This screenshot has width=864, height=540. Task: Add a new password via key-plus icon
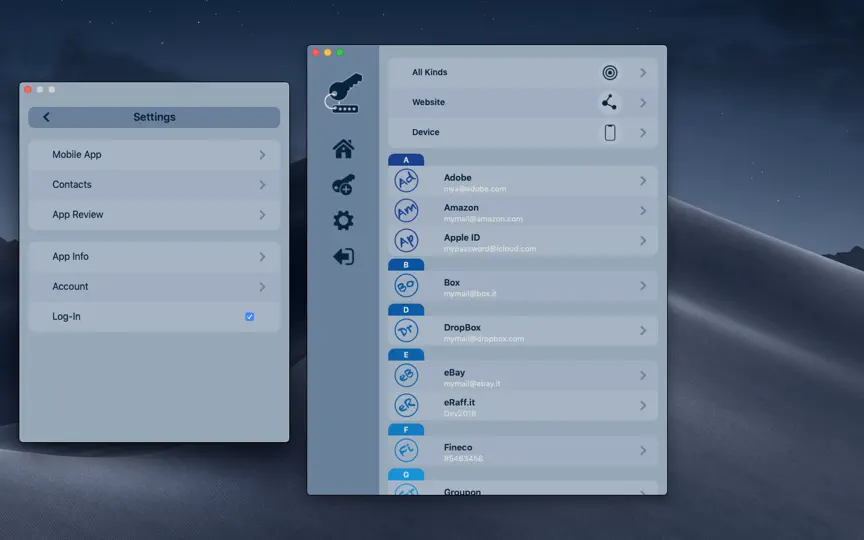pos(343,185)
